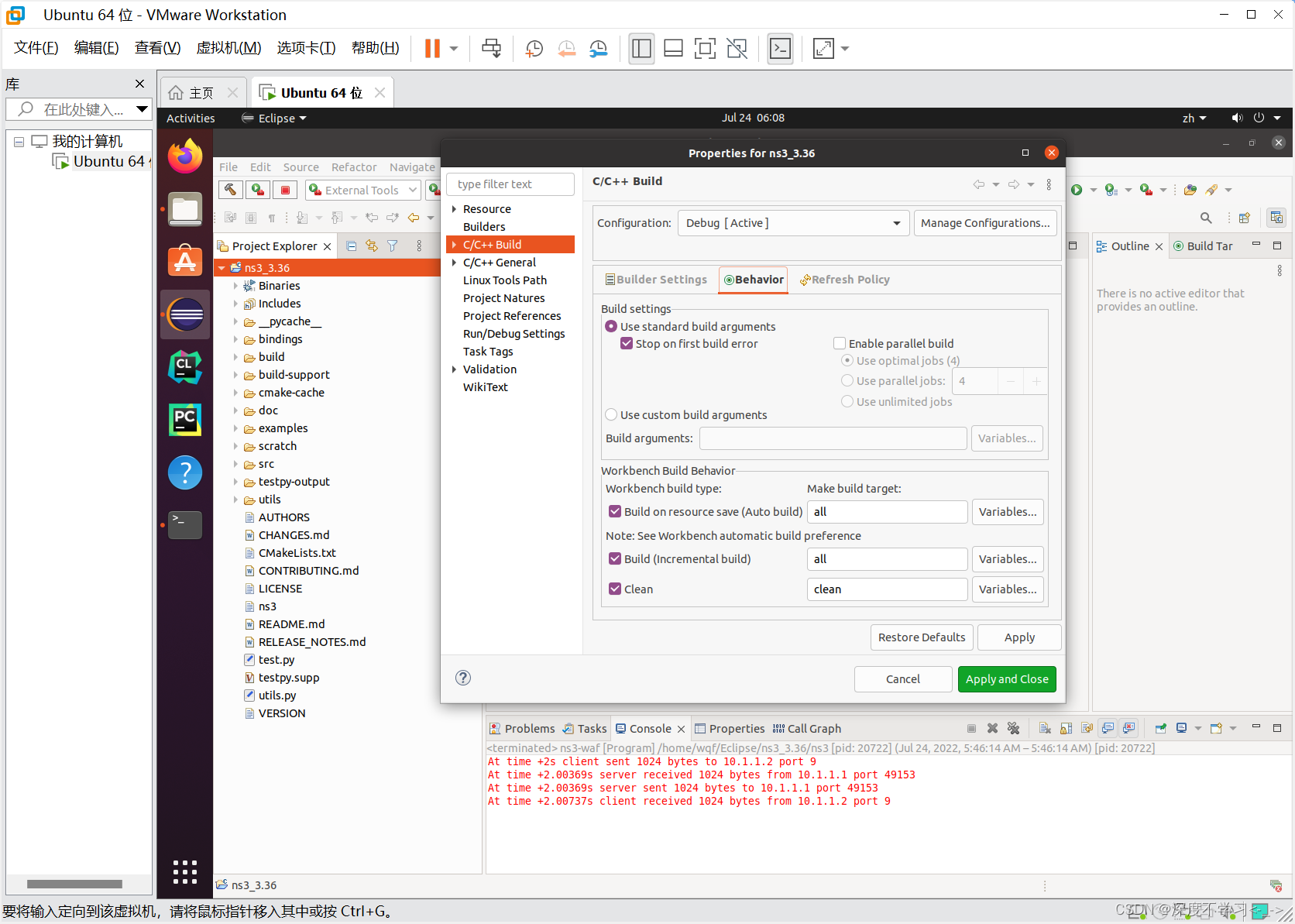Click Remove all terminated launches in Console

[1013, 728]
